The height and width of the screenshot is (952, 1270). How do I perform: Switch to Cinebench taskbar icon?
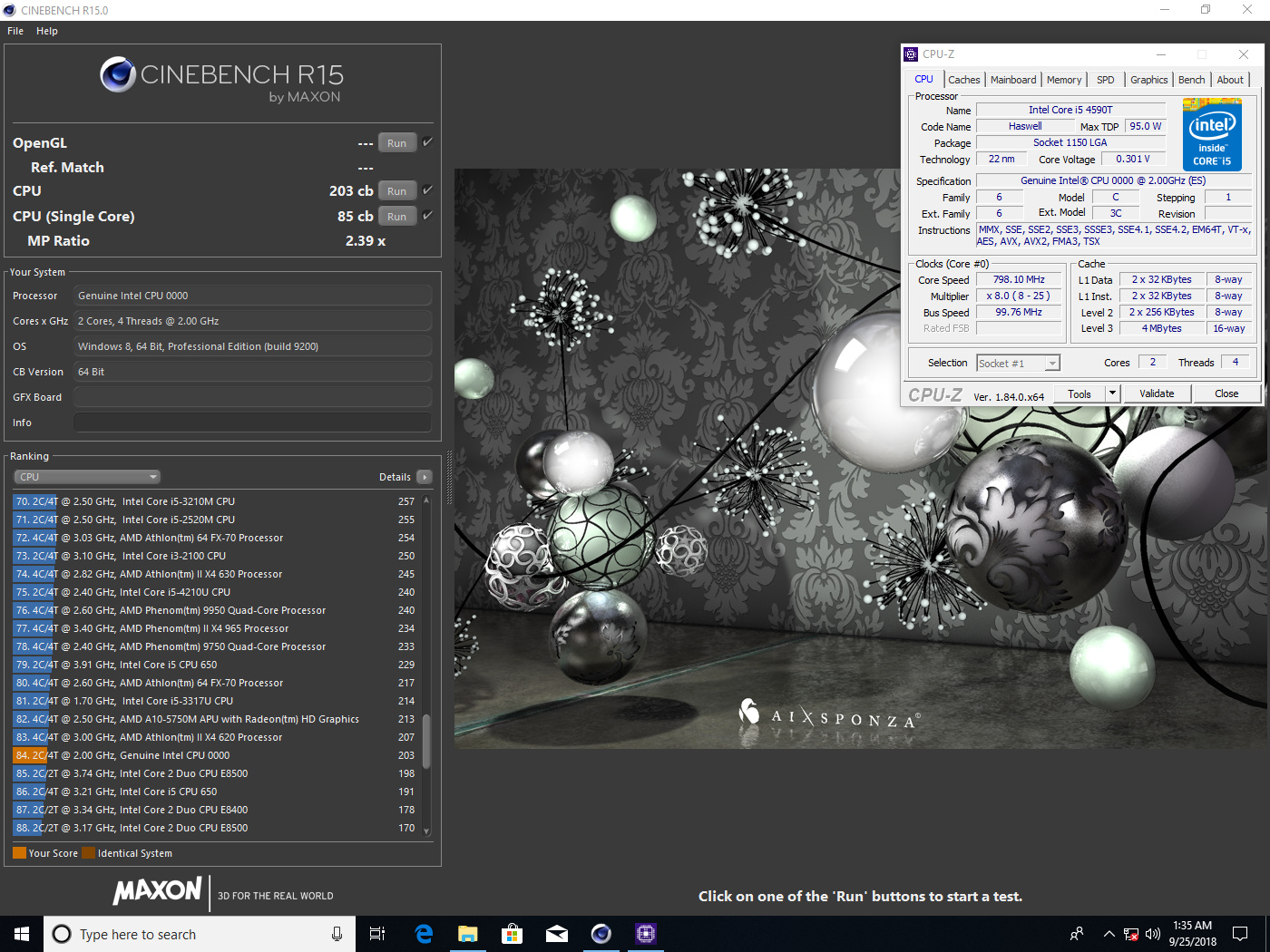601,934
